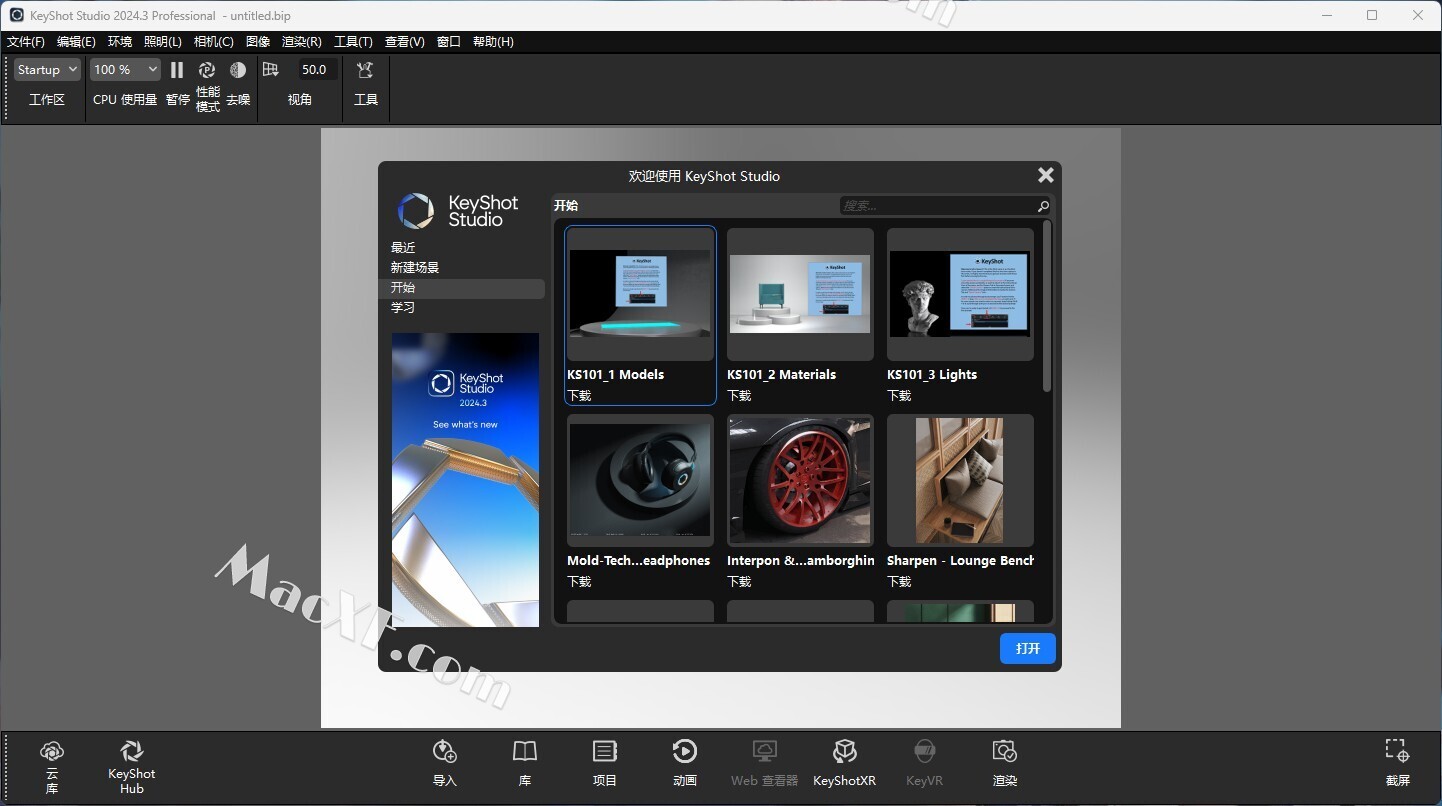The height and width of the screenshot is (806, 1442).
Task: Click the search magnifier icon in welcome dialog
Action: click(x=1043, y=206)
